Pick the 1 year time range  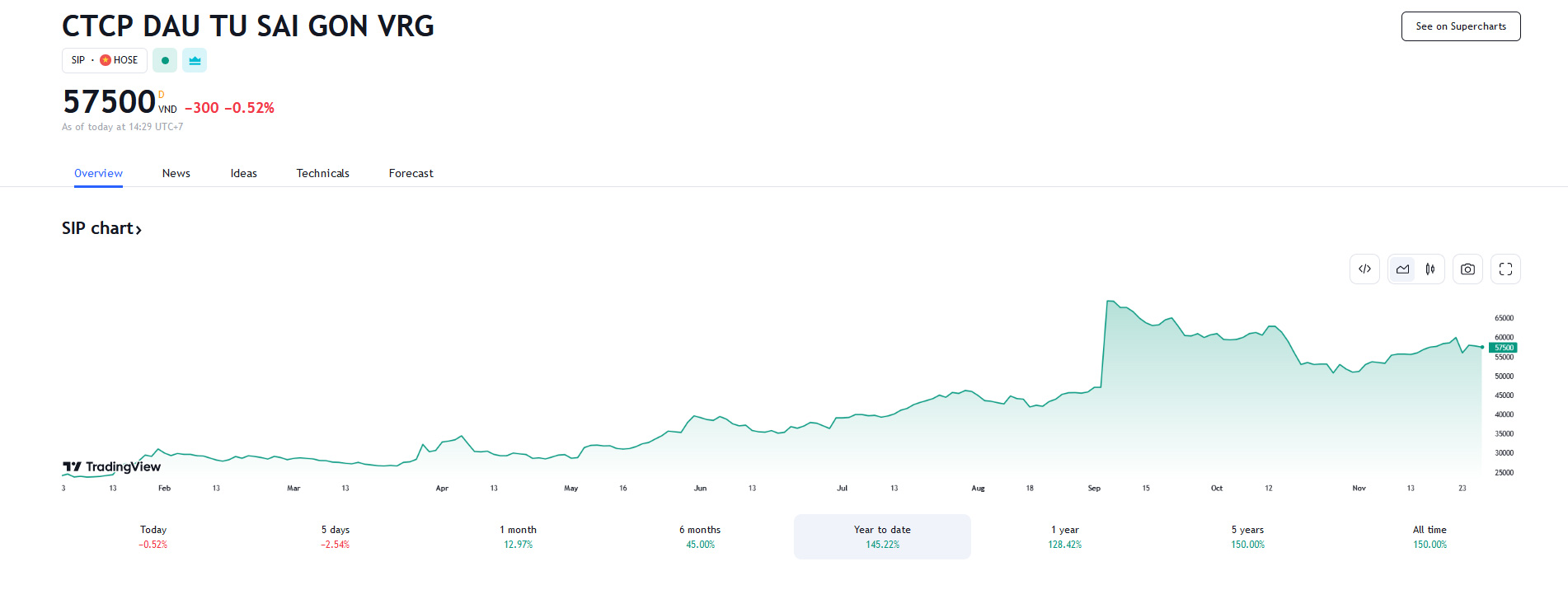point(1065,536)
